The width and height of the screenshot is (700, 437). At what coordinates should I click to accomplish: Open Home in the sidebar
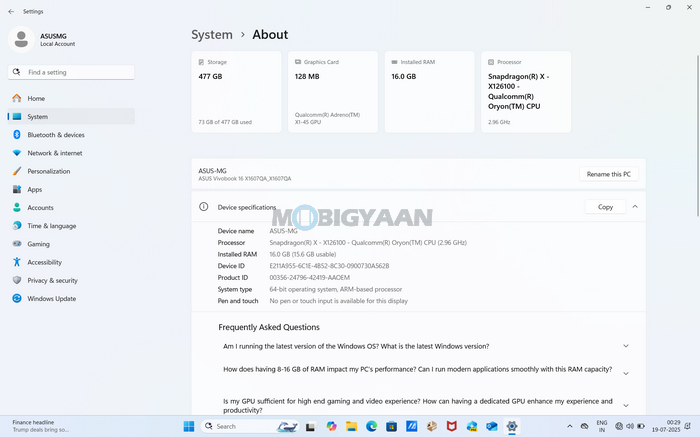coord(71,98)
